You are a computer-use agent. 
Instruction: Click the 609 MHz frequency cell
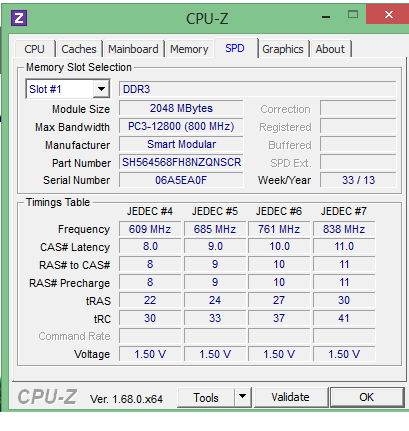tap(150, 229)
